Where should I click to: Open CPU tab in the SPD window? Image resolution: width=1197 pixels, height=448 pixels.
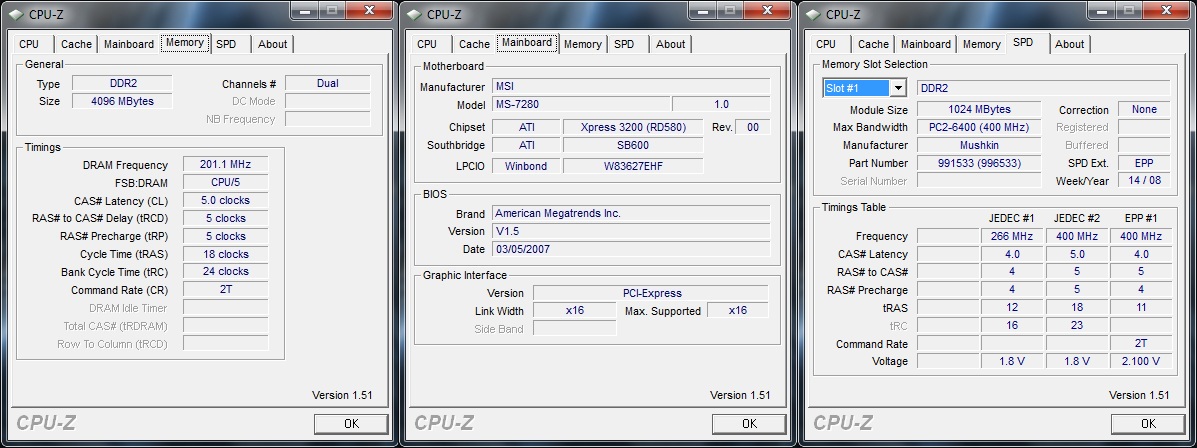[x=826, y=44]
